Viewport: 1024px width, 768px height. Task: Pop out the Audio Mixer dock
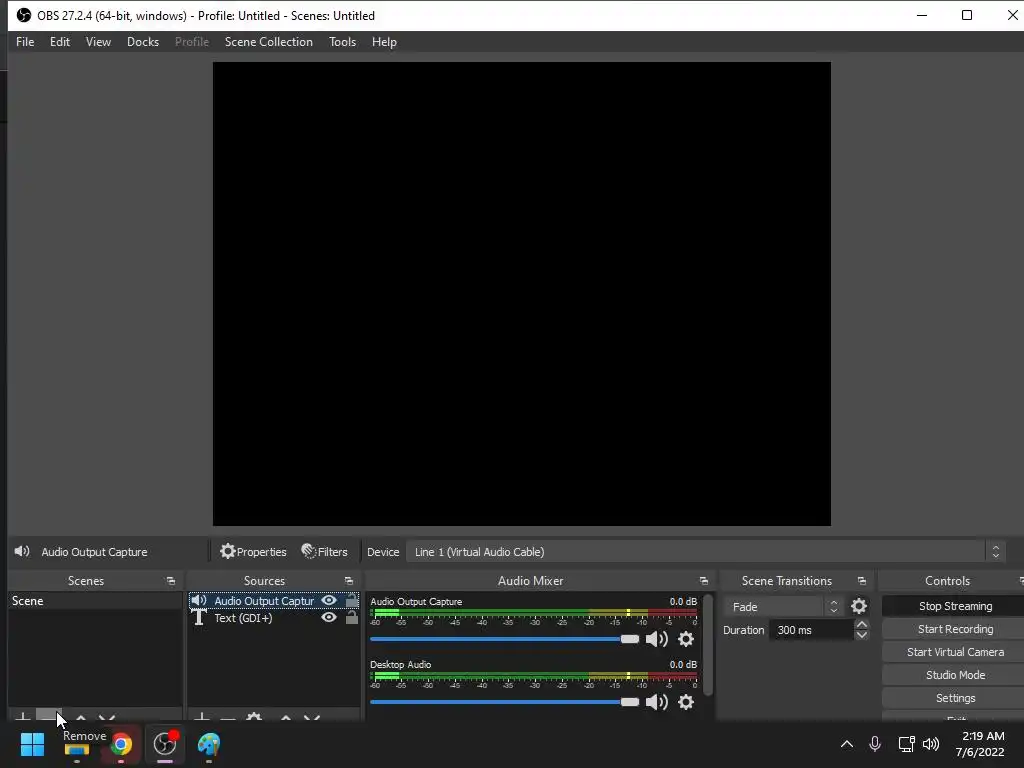tap(703, 581)
